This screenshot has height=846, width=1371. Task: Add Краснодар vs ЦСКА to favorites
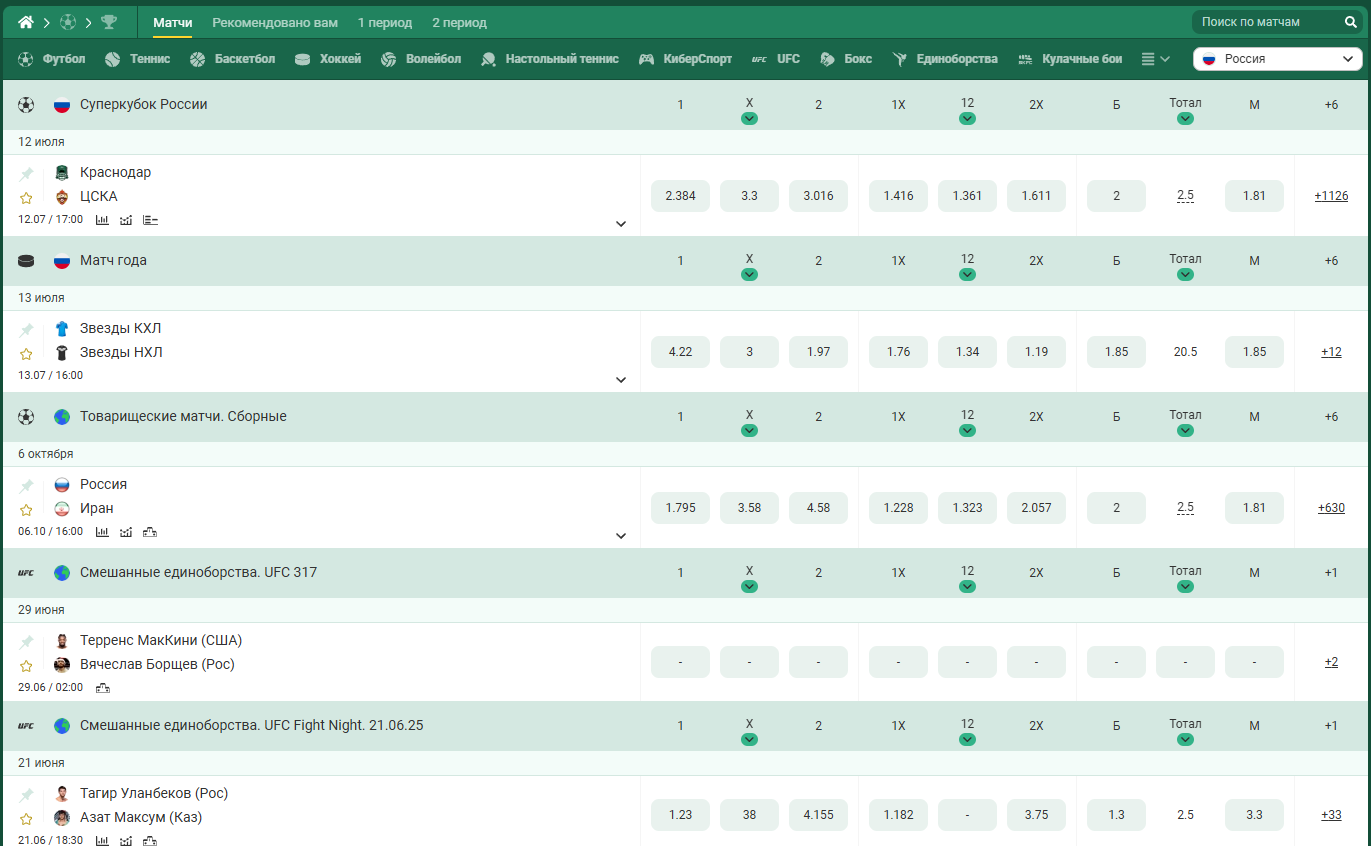pos(26,198)
